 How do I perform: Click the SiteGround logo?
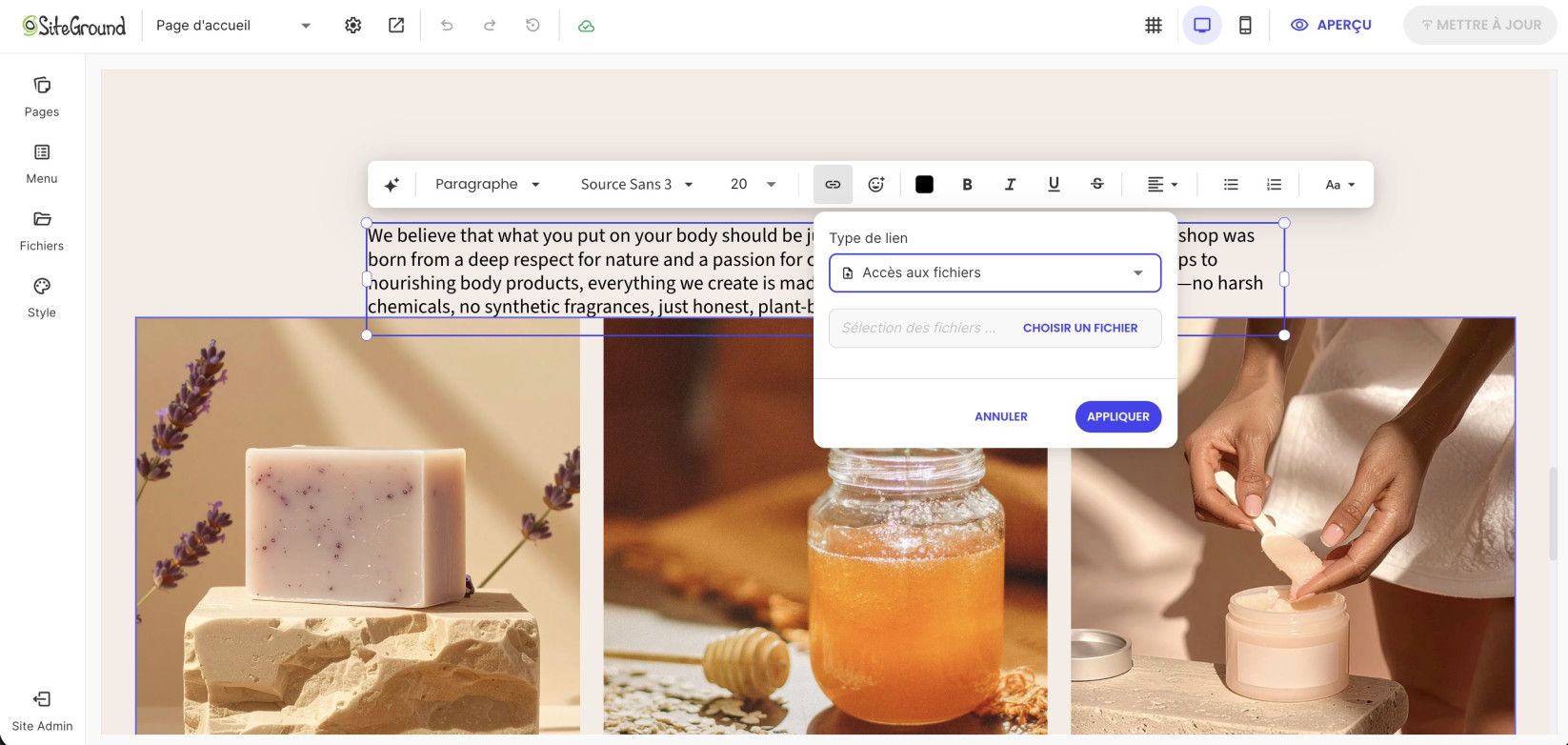tap(74, 26)
